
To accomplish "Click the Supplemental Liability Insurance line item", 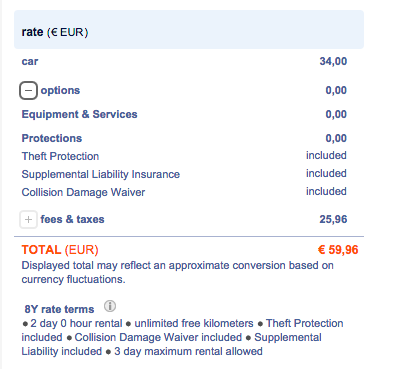I will pyautogui.click(x=101, y=174).
